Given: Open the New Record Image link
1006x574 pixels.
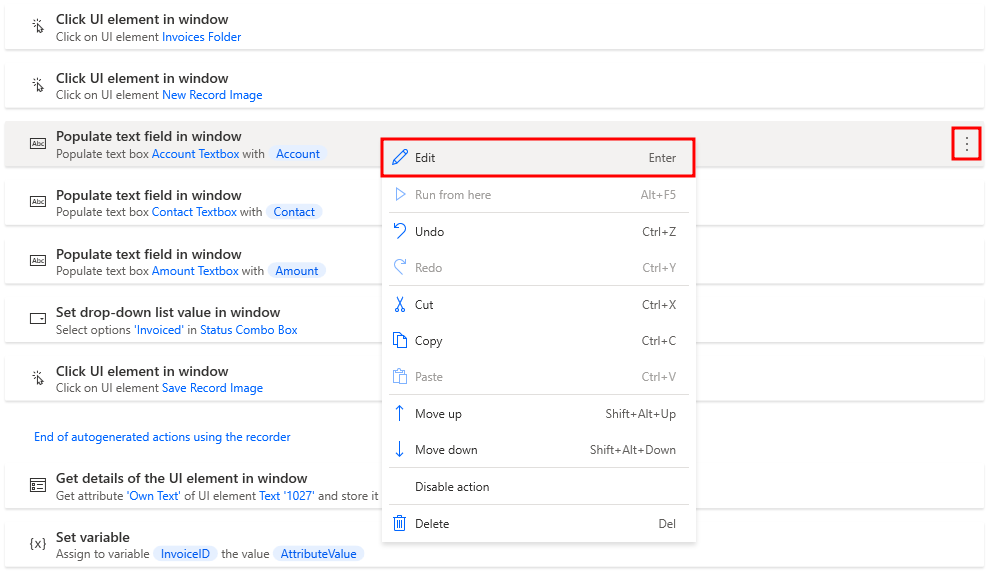Looking at the screenshot, I should click(x=212, y=95).
